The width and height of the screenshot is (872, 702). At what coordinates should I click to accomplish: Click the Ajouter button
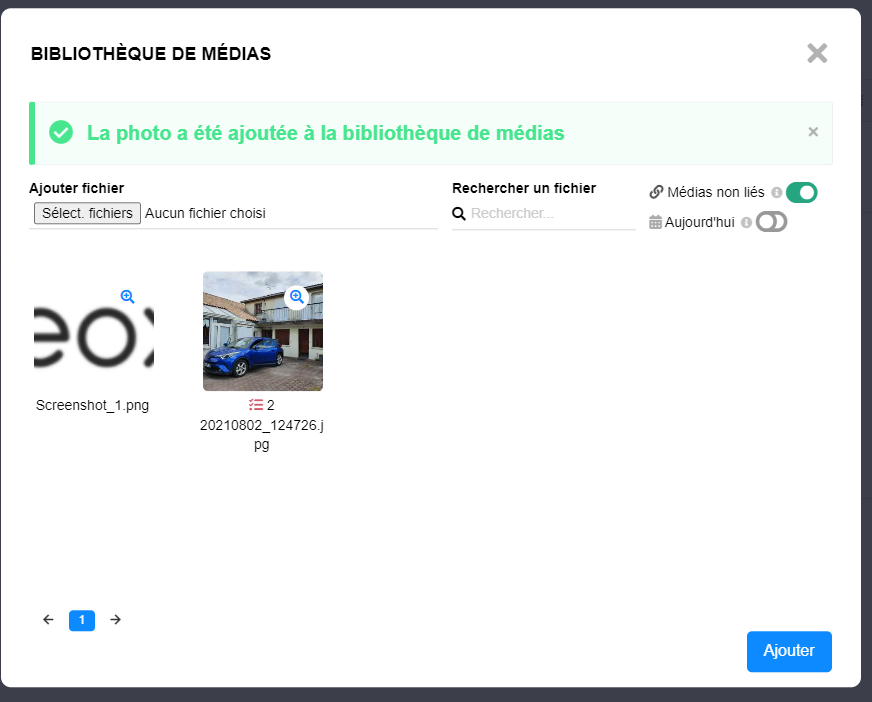click(789, 651)
